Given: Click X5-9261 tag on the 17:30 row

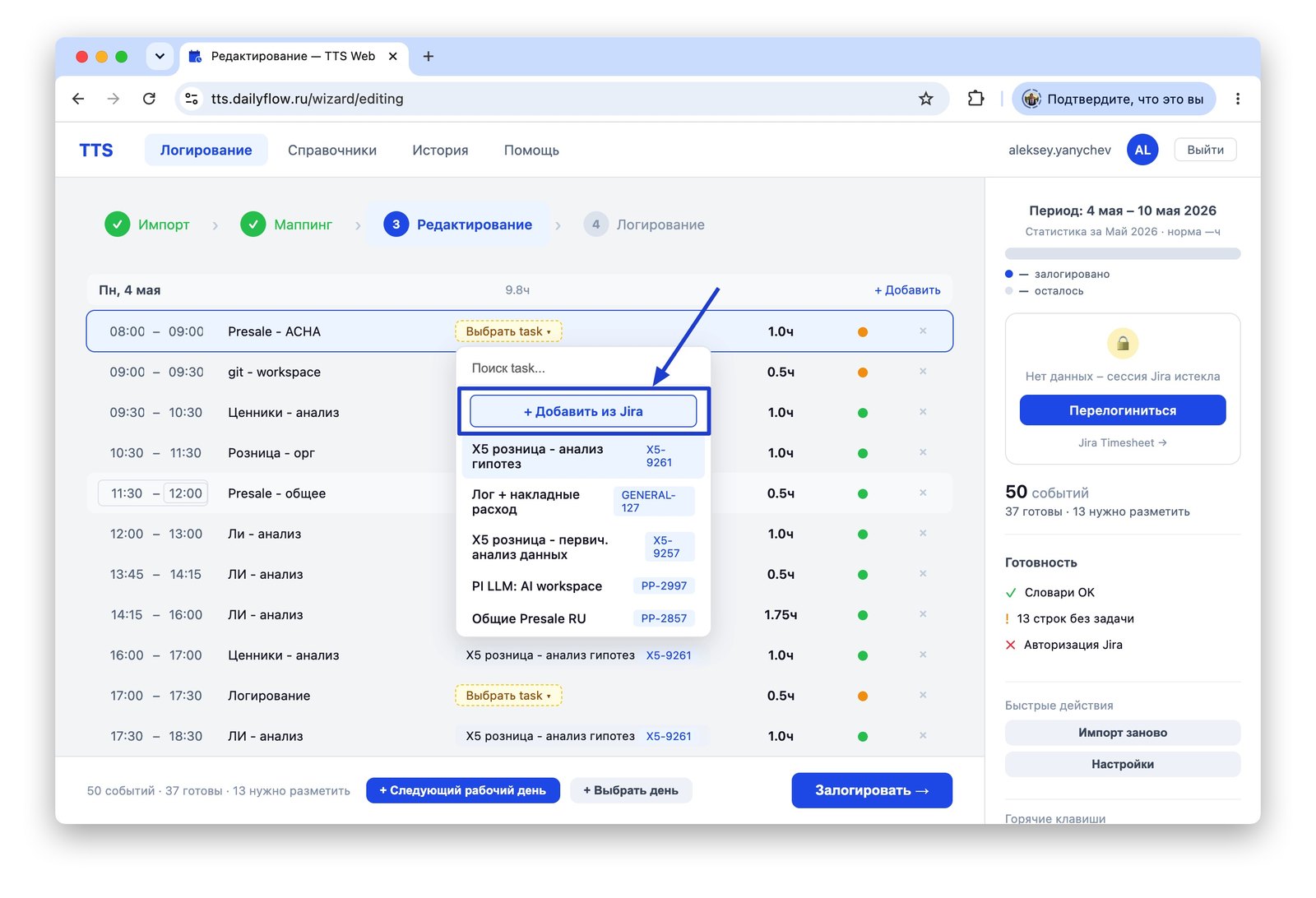Looking at the screenshot, I should [668, 736].
